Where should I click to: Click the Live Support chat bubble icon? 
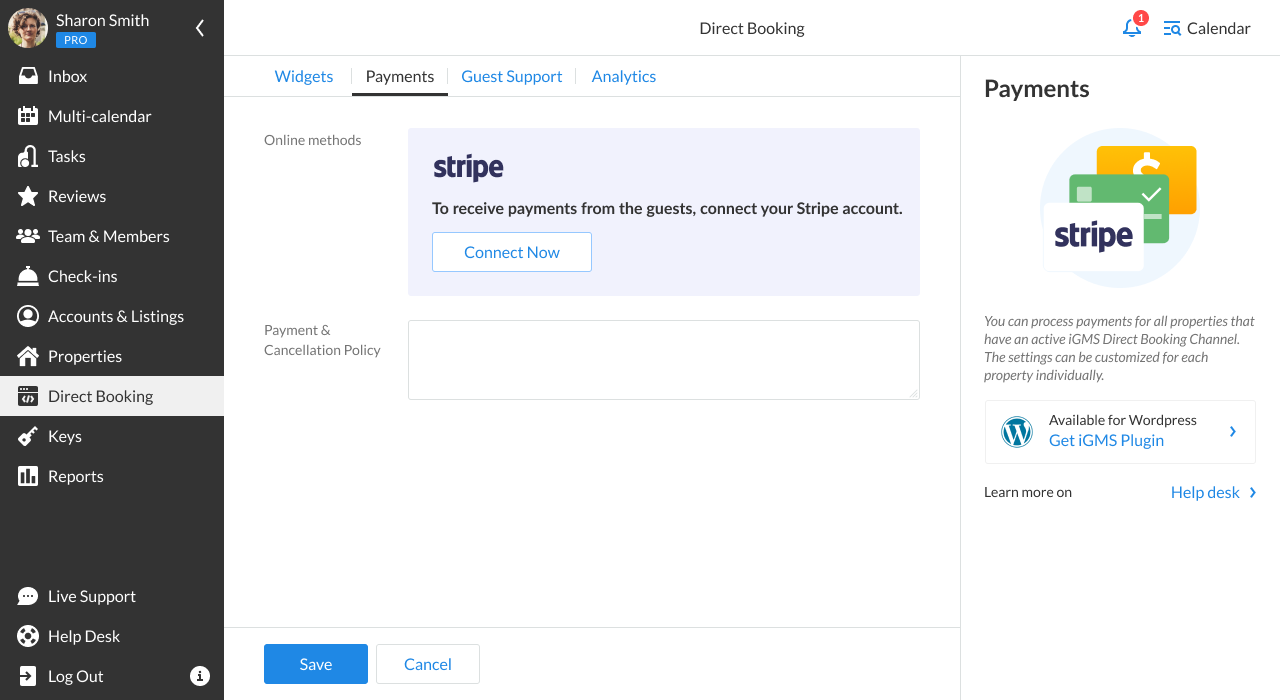point(28,596)
